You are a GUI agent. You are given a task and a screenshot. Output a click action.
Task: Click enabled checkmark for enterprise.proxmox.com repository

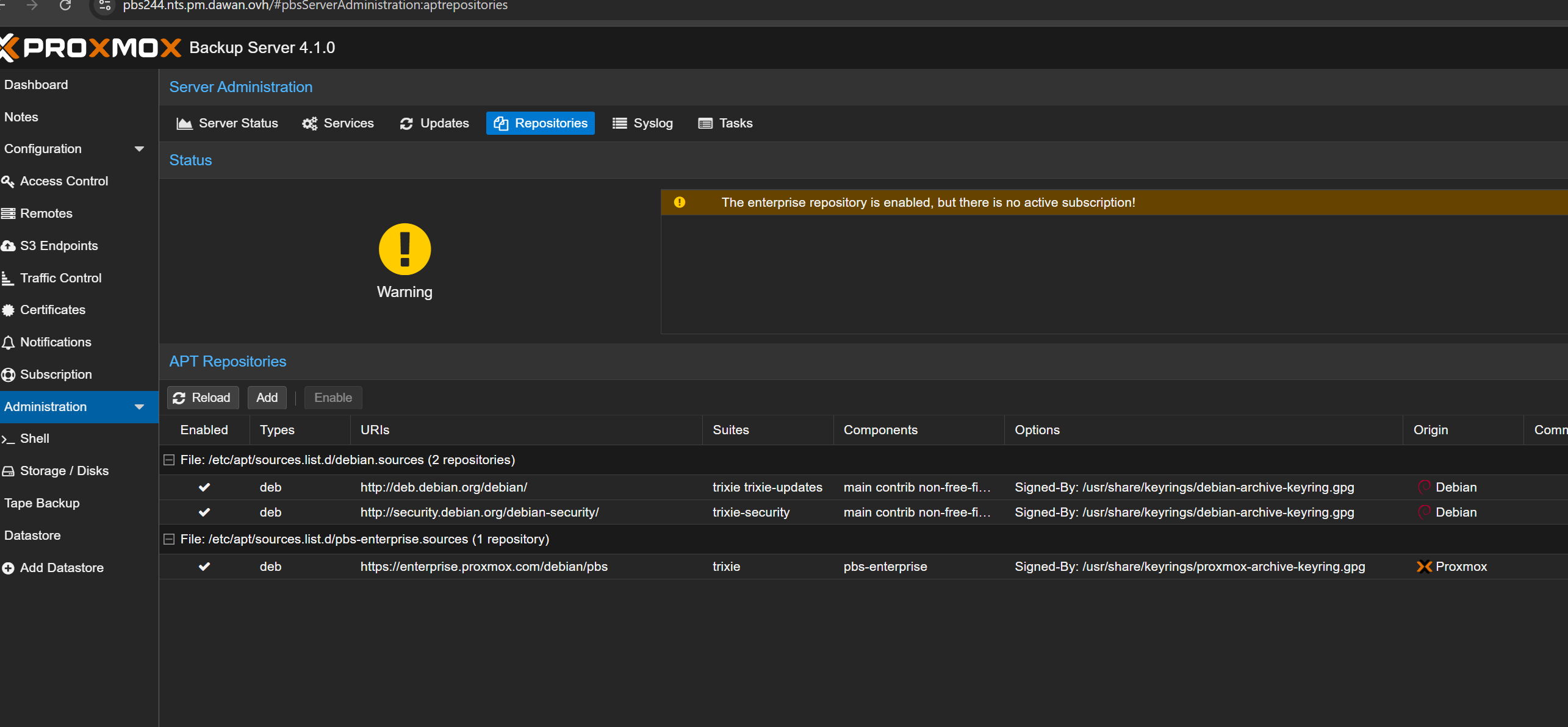pyautogui.click(x=204, y=567)
